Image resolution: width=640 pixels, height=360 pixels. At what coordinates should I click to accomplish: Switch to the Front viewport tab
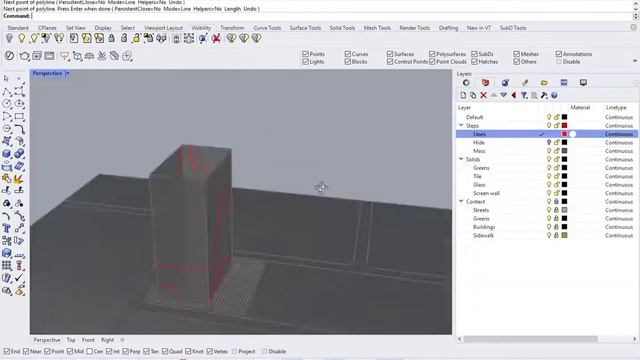pyautogui.click(x=88, y=340)
